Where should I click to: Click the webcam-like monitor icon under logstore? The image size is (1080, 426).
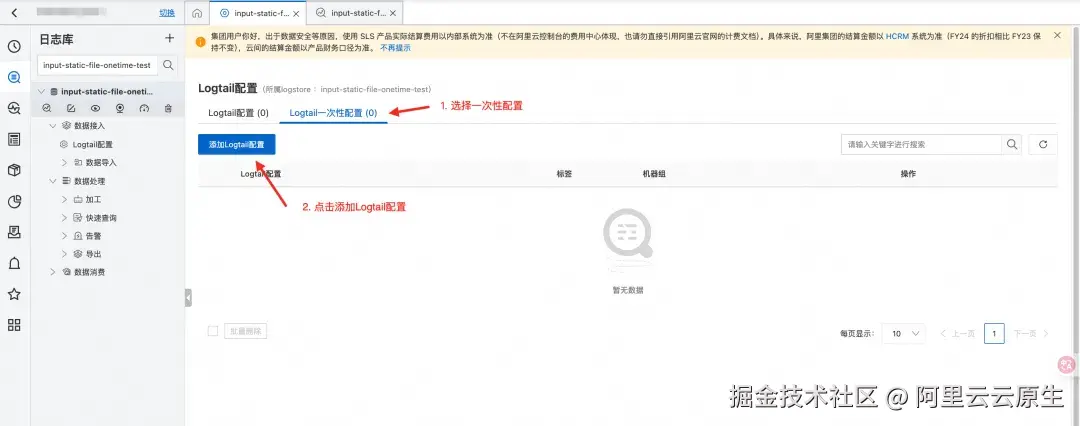click(x=120, y=108)
